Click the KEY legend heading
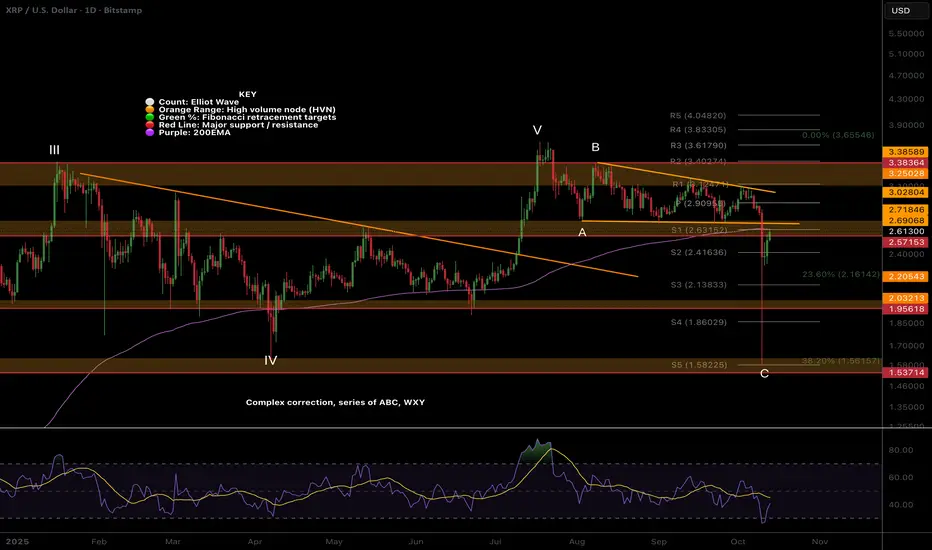Screen dimensions: 932x550 coord(247,94)
